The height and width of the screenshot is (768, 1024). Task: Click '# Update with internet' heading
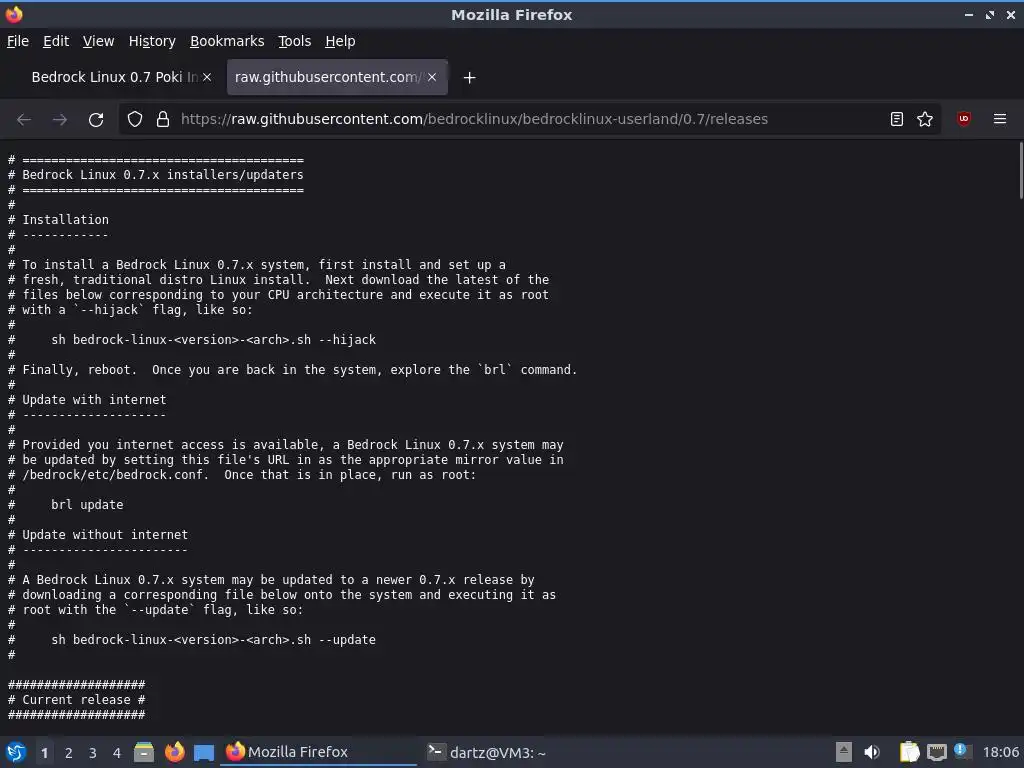tap(87, 400)
